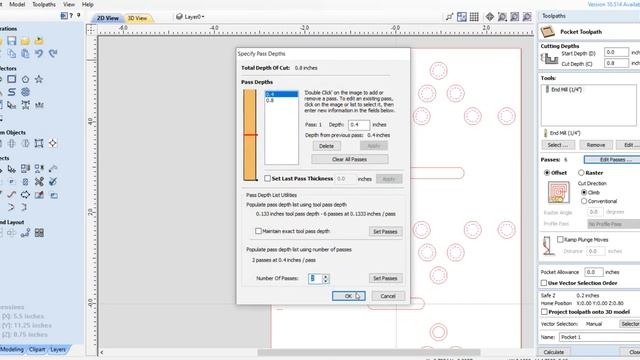Click Clear All Passes
640x360 pixels.
pos(349,159)
